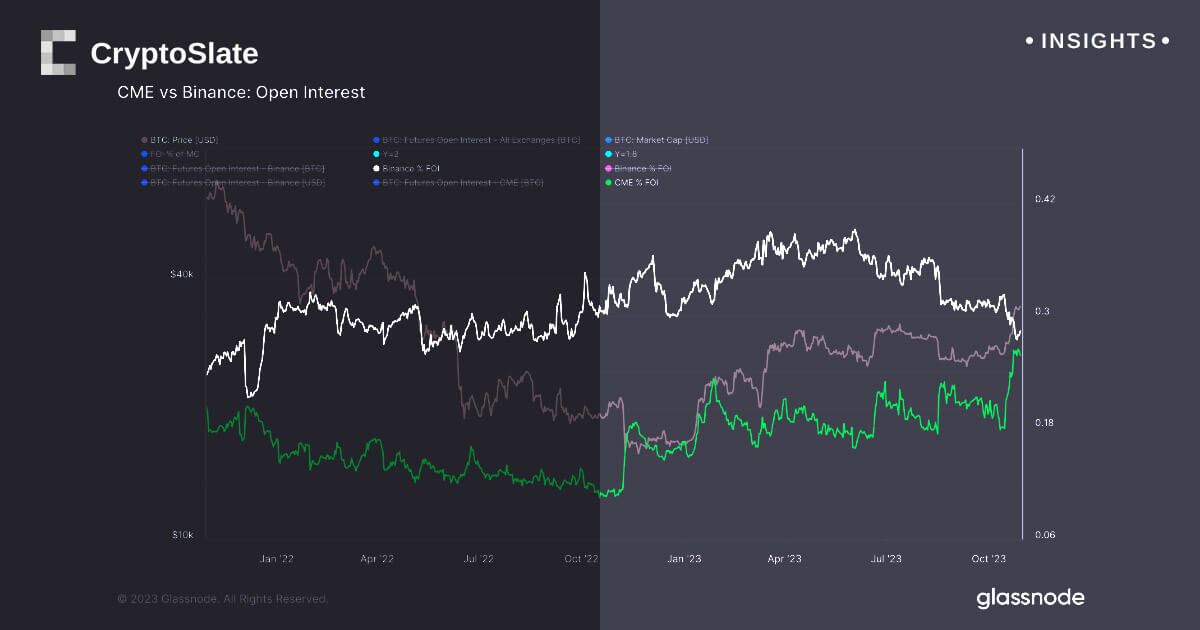Click the glassnode logo at bottom right
Screen dimensions: 1200x630
[x=1029, y=598]
